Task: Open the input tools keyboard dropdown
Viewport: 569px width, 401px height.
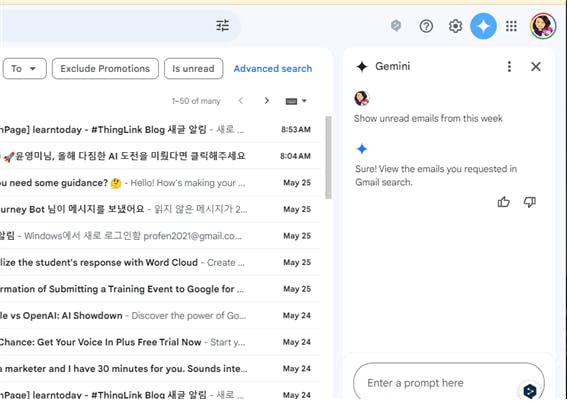Action: [296, 101]
